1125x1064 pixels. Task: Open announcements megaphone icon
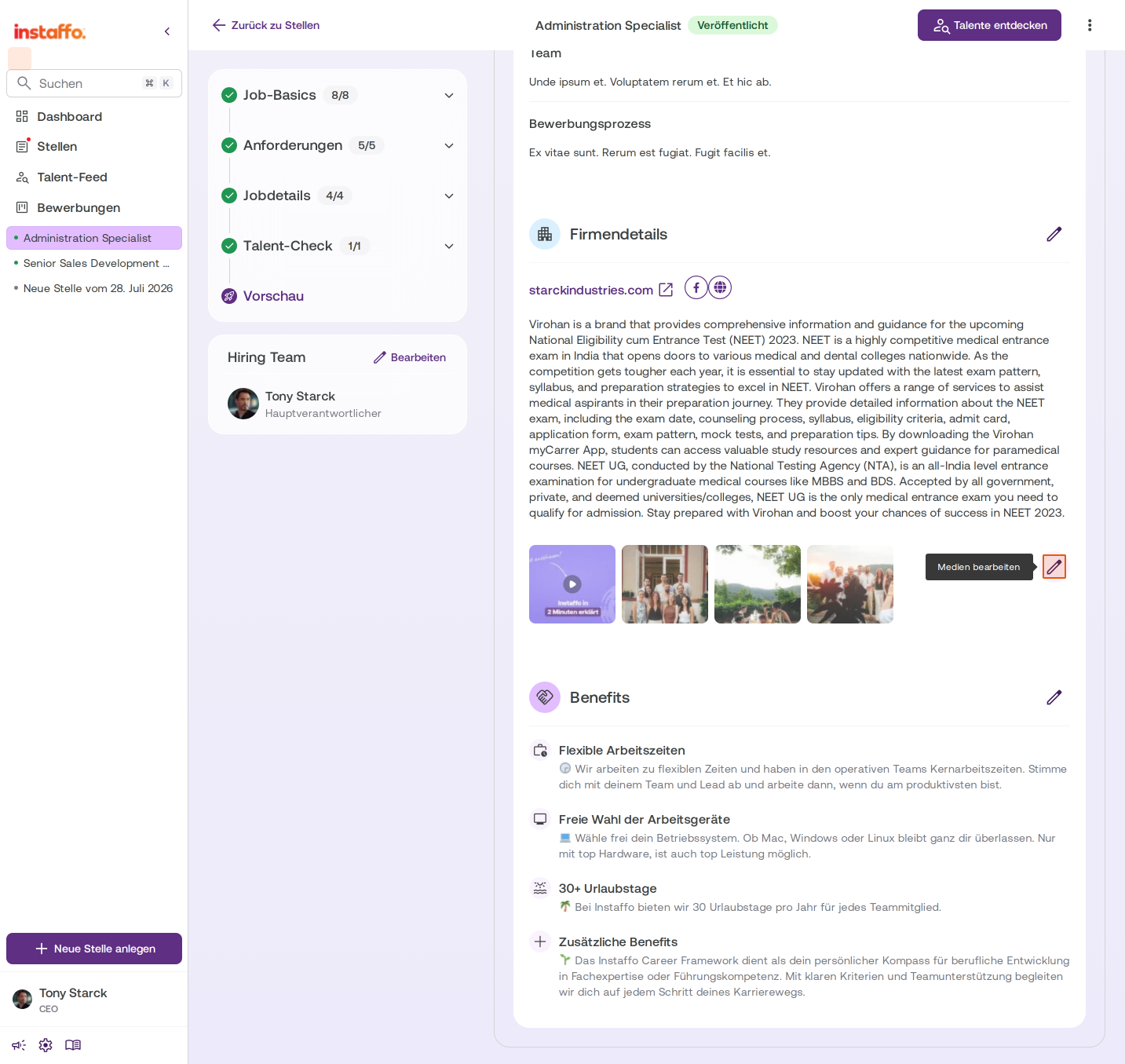(19, 1045)
